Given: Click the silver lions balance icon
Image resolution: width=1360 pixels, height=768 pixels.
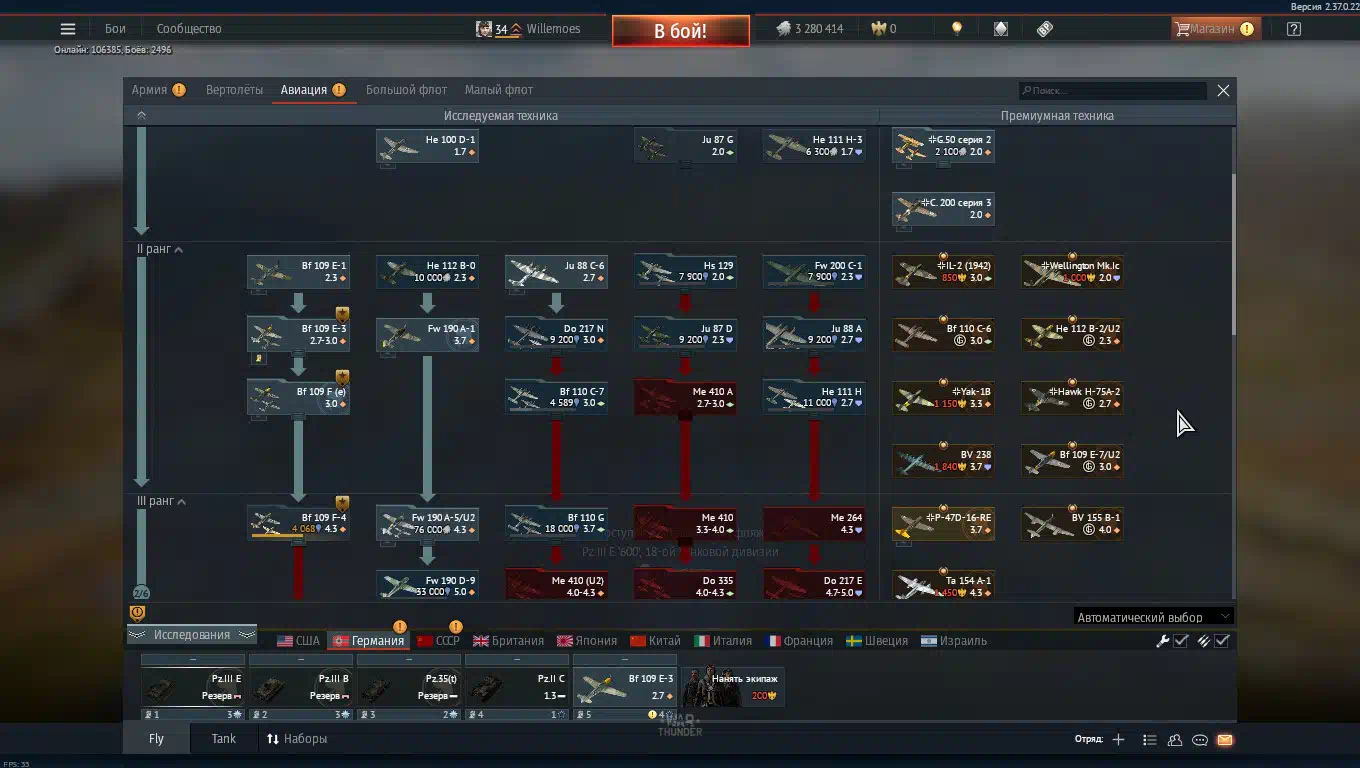Looking at the screenshot, I should coord(784,29).
